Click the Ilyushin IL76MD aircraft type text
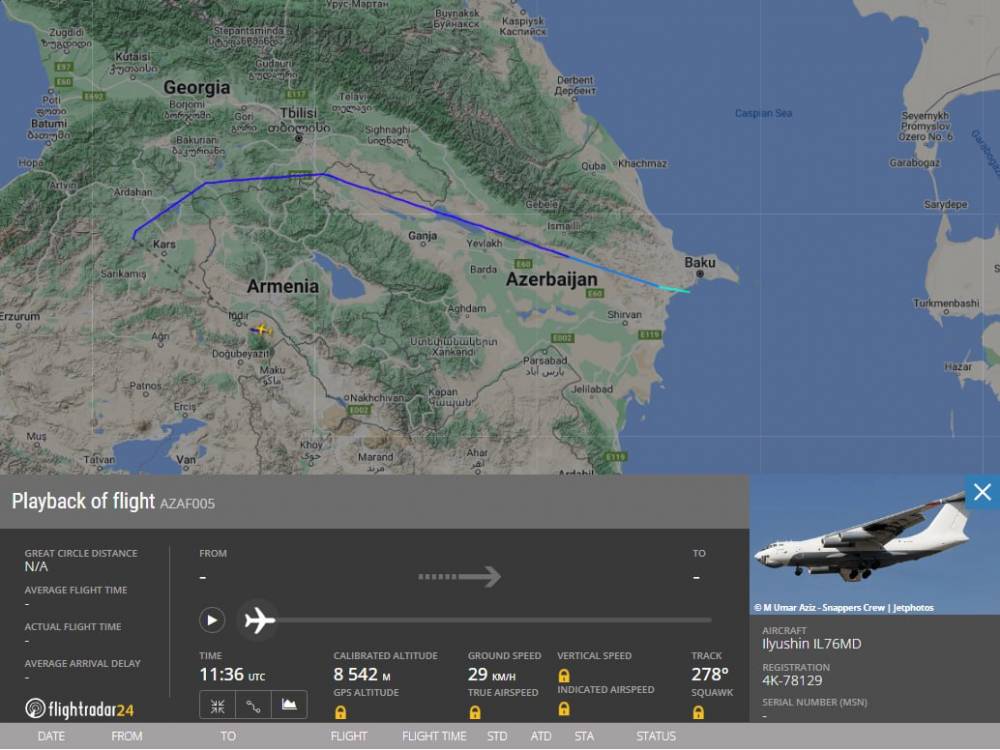This screenshot has height=750, width=1000. click(x=811, y=644)
